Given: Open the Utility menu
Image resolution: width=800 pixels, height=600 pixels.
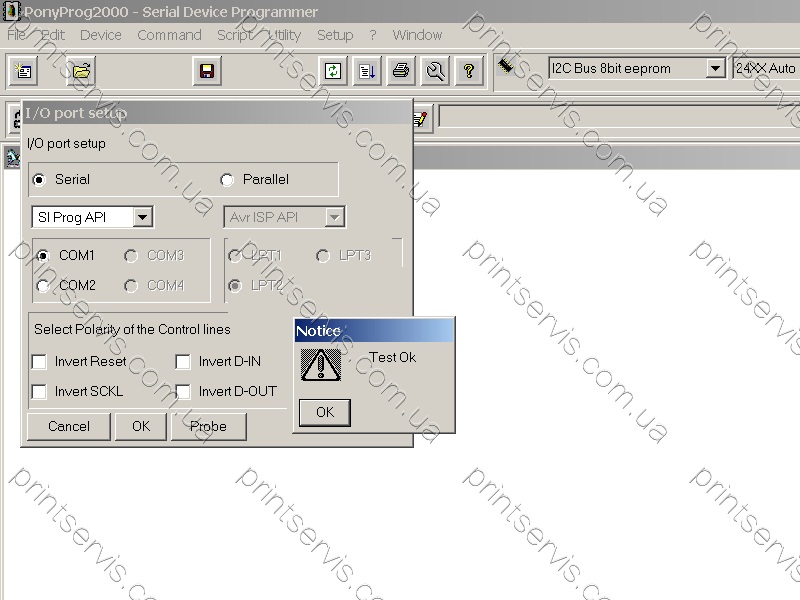Looking at the screenshot, I should [284, 35].
